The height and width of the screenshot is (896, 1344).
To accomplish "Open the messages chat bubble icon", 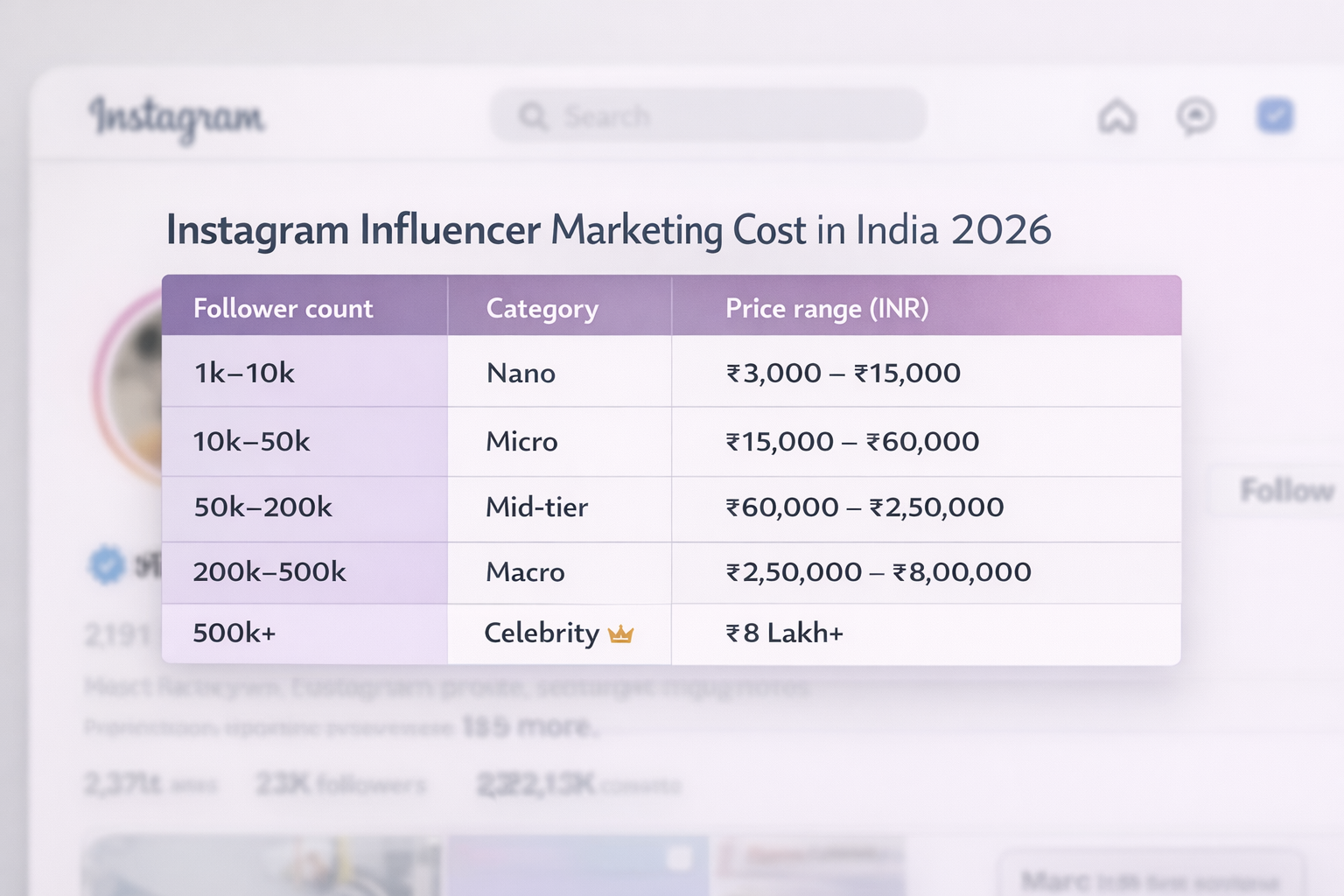I will pos(1195,116).
